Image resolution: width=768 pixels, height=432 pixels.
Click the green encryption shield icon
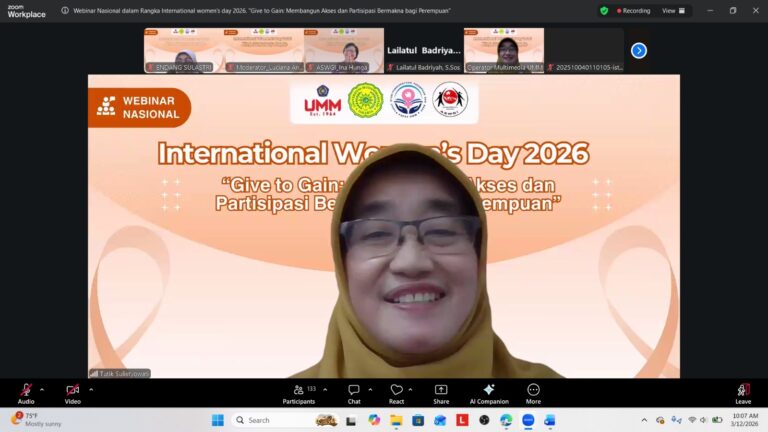point(604,11)
